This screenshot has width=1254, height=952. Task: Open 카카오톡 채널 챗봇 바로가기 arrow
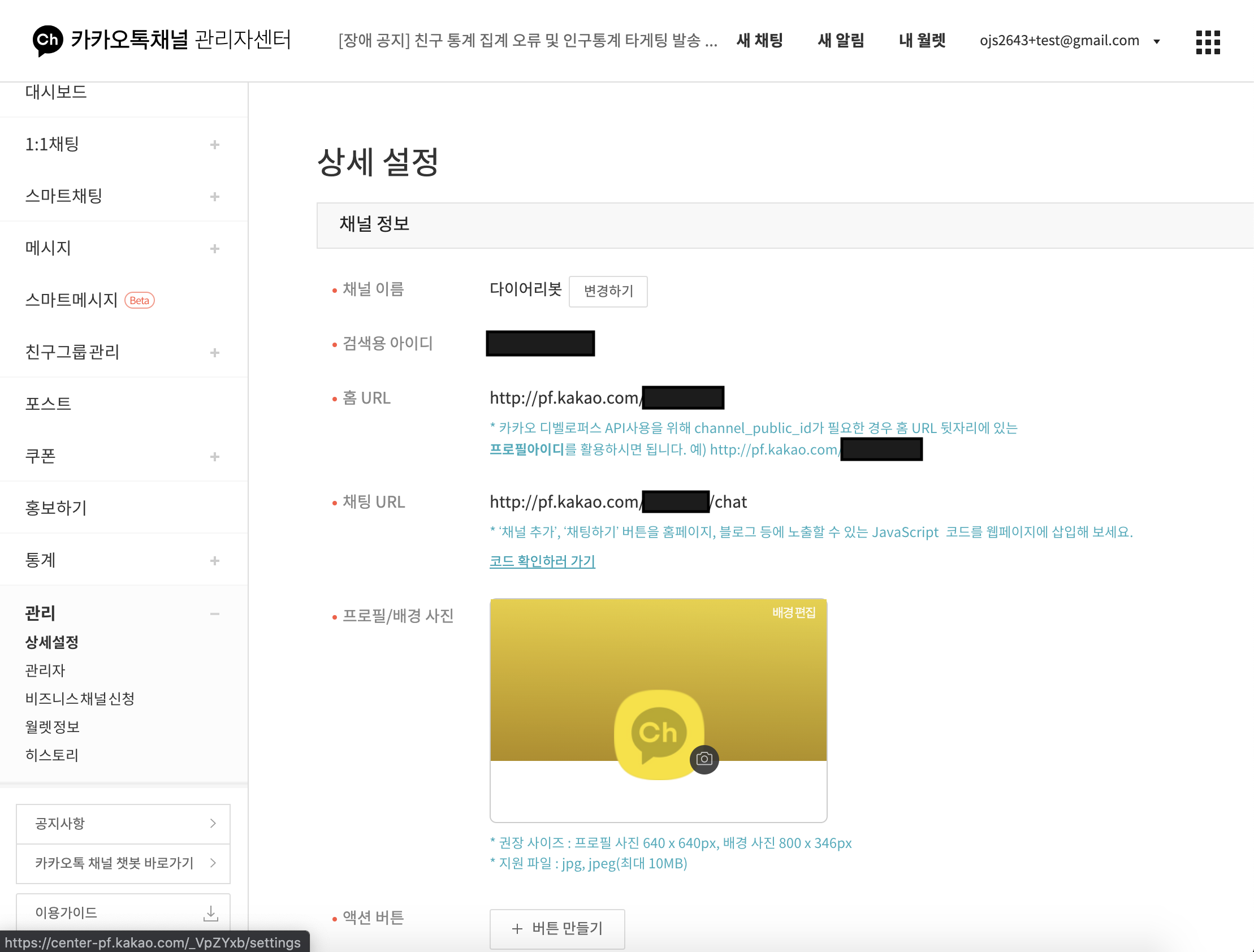click(x=213, y=863)
